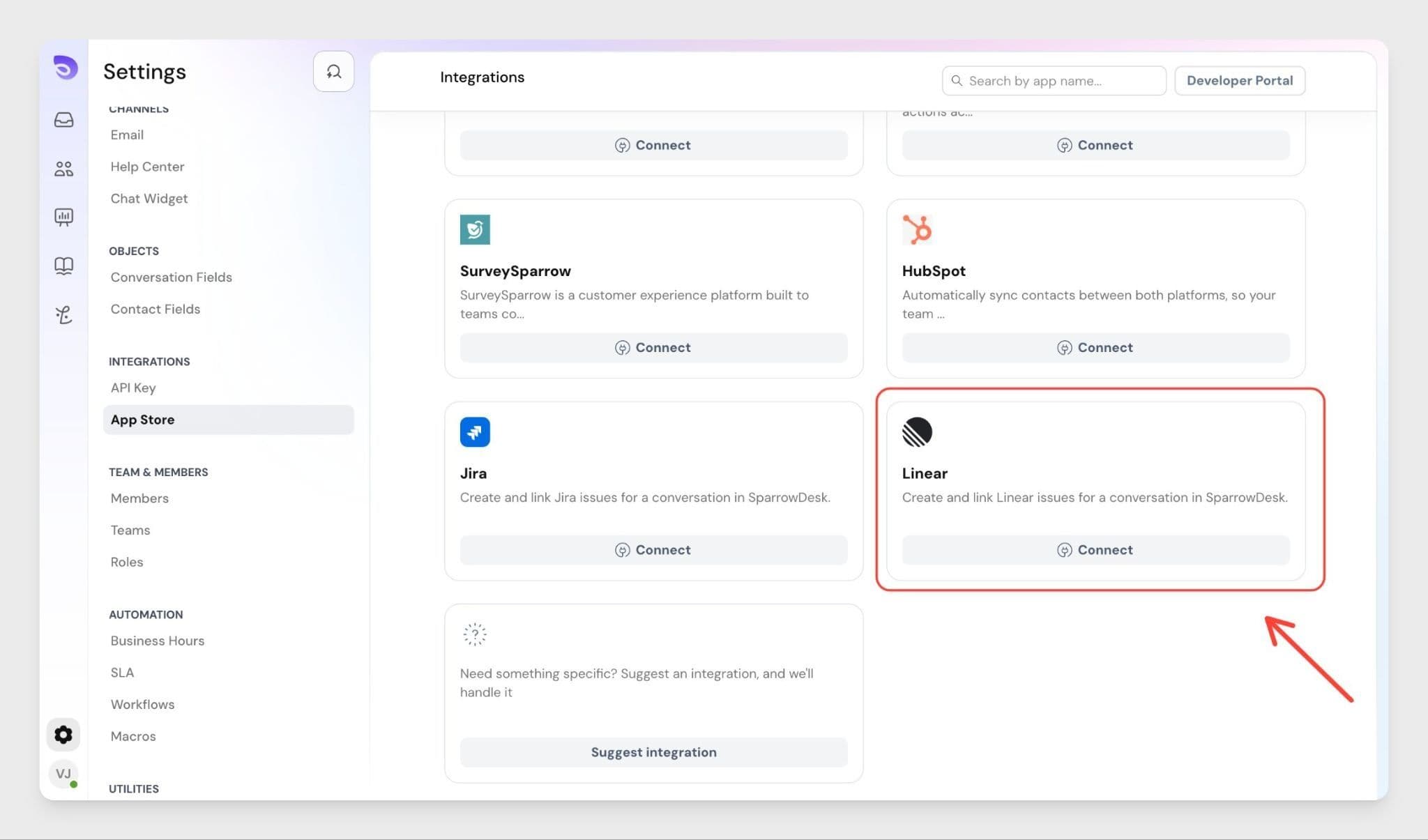Click the Settings gear icon

point(63,735)
